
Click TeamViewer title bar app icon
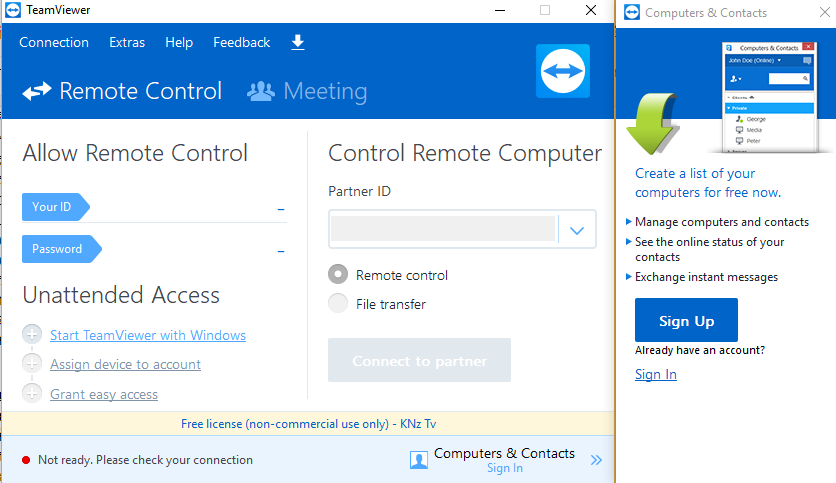(13, 10)
